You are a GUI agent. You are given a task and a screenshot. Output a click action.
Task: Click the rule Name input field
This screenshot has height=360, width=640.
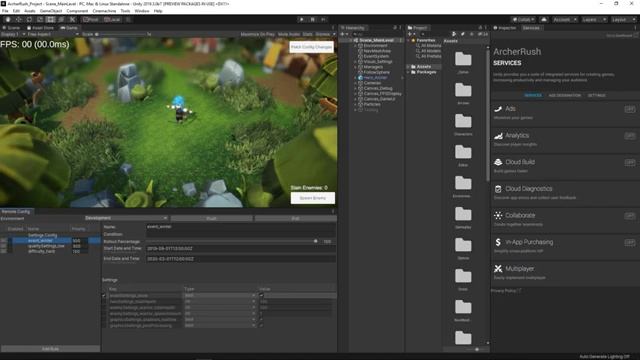[241, 227]
